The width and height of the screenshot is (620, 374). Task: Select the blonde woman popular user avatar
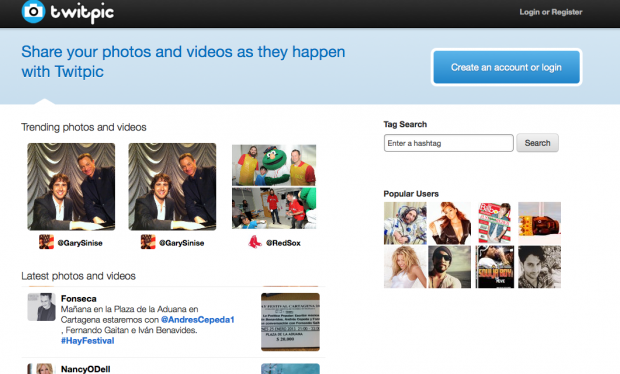coord(405,267)
